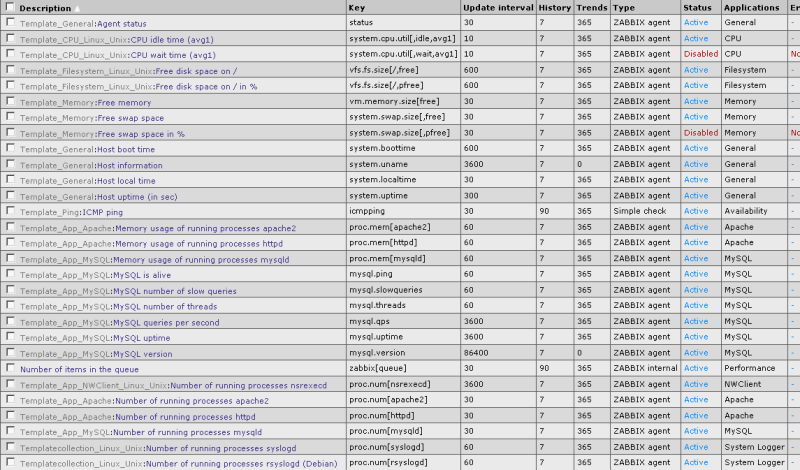Open the MySQL uptime item
This screenshot has width=800, height=470.
pyautogui.click(x=141, y=338)
